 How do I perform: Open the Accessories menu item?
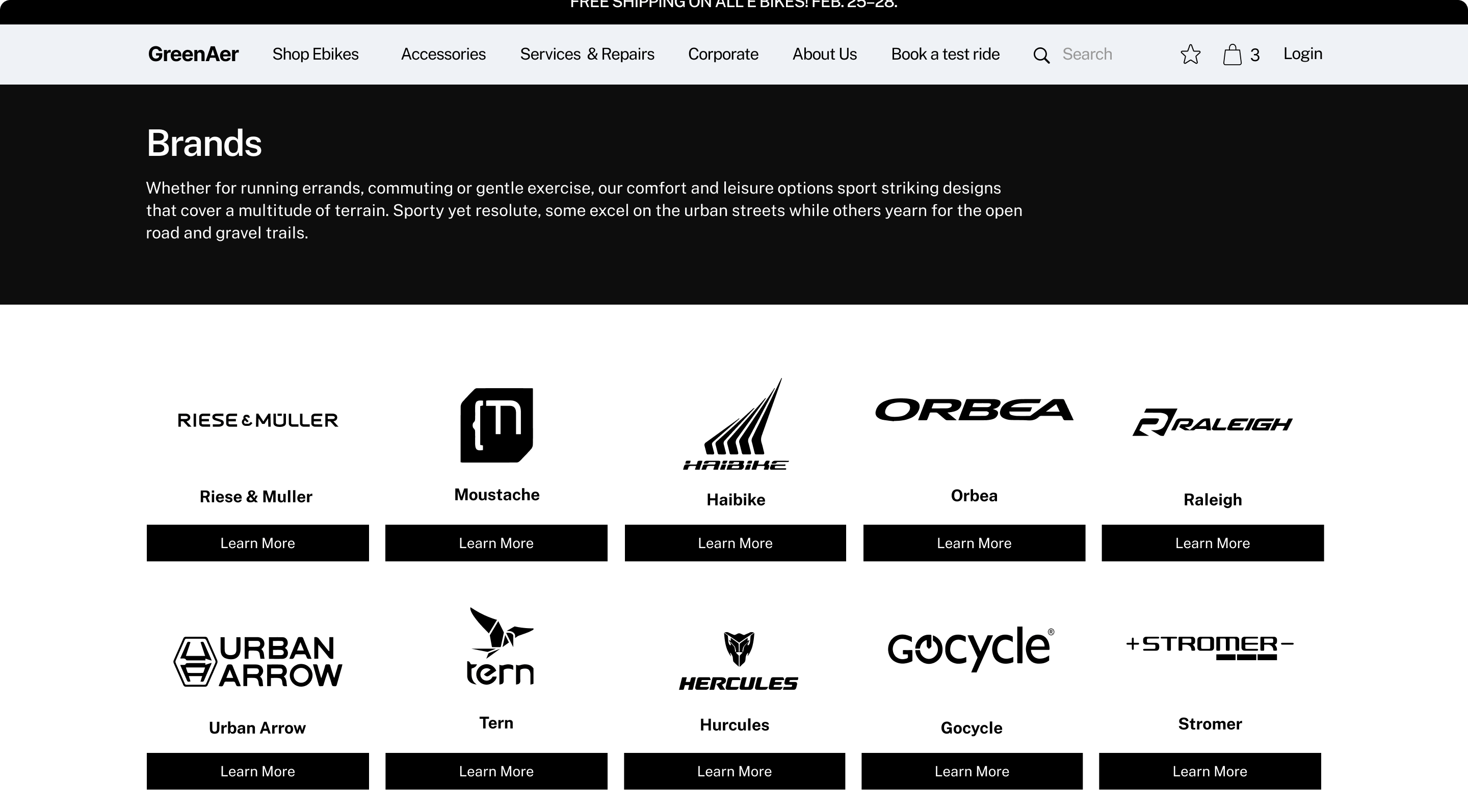[443, 54]
